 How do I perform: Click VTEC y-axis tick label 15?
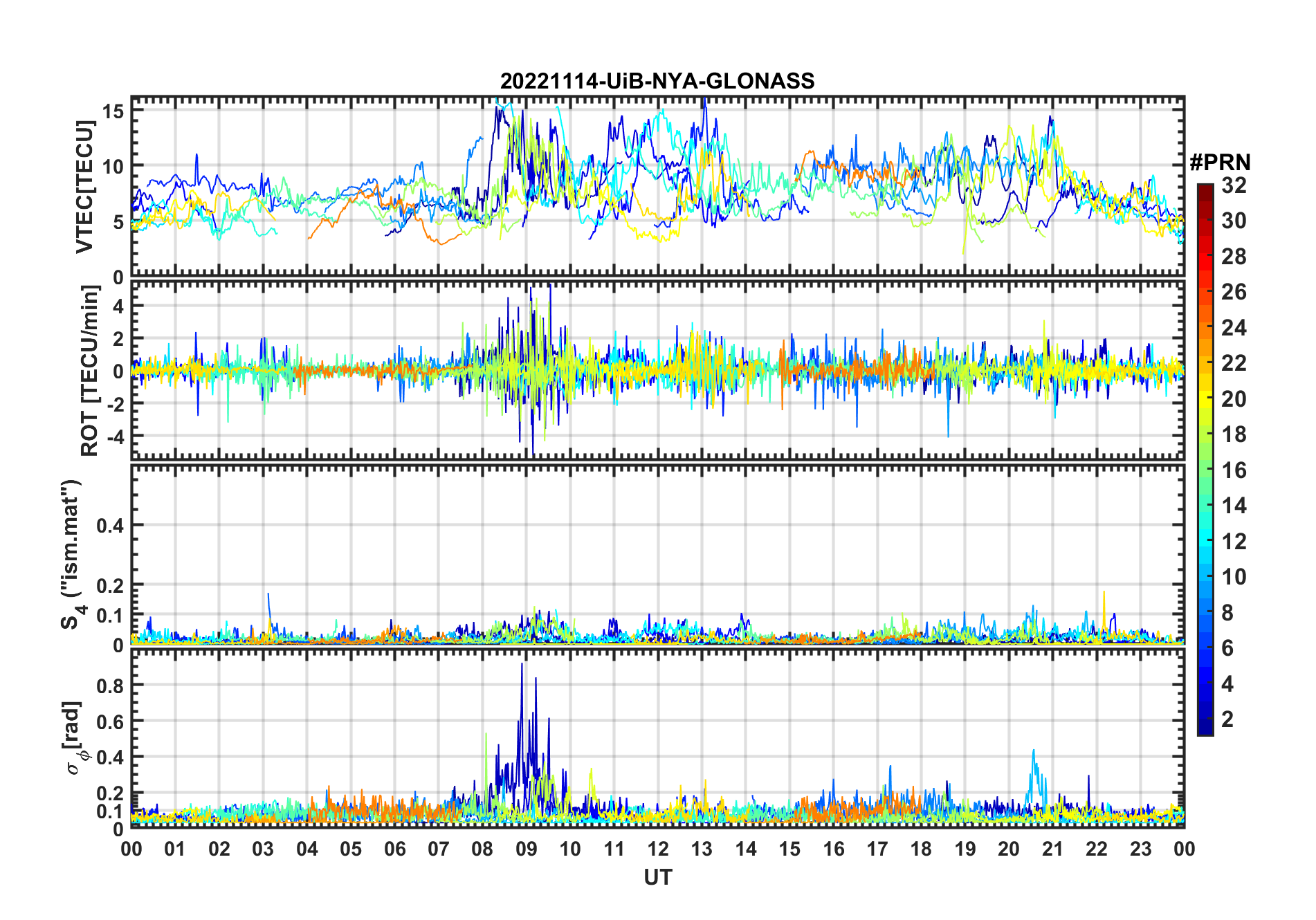[114, 111]
